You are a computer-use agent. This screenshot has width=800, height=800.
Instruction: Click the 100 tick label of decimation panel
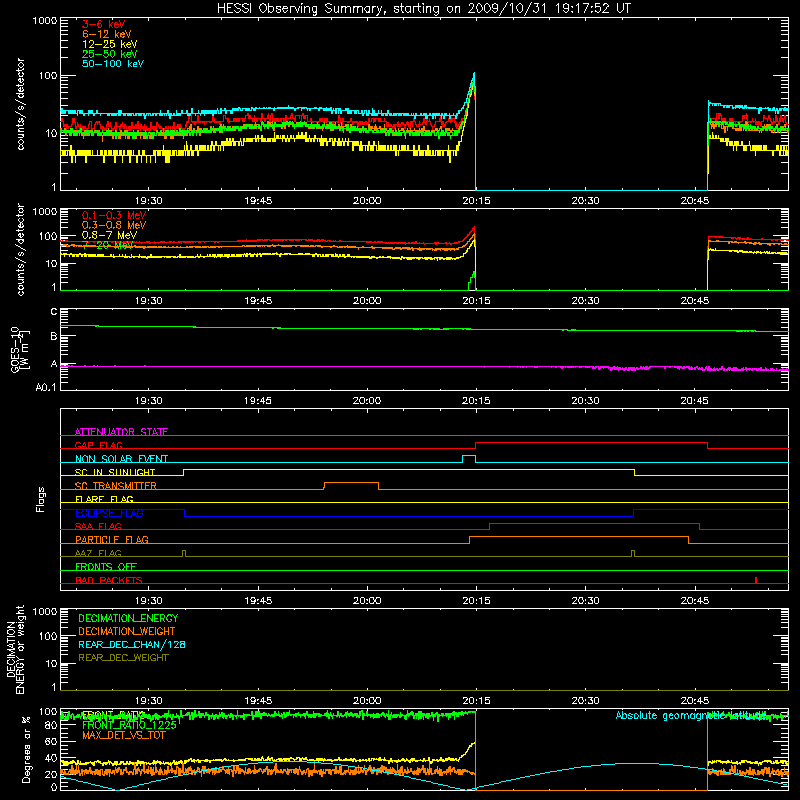point(48,636)
